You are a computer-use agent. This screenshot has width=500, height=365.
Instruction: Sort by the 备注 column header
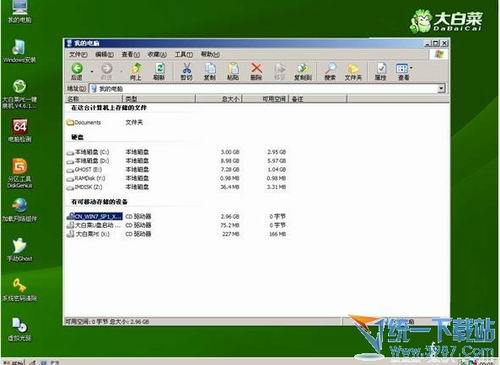tap(318, 99)
